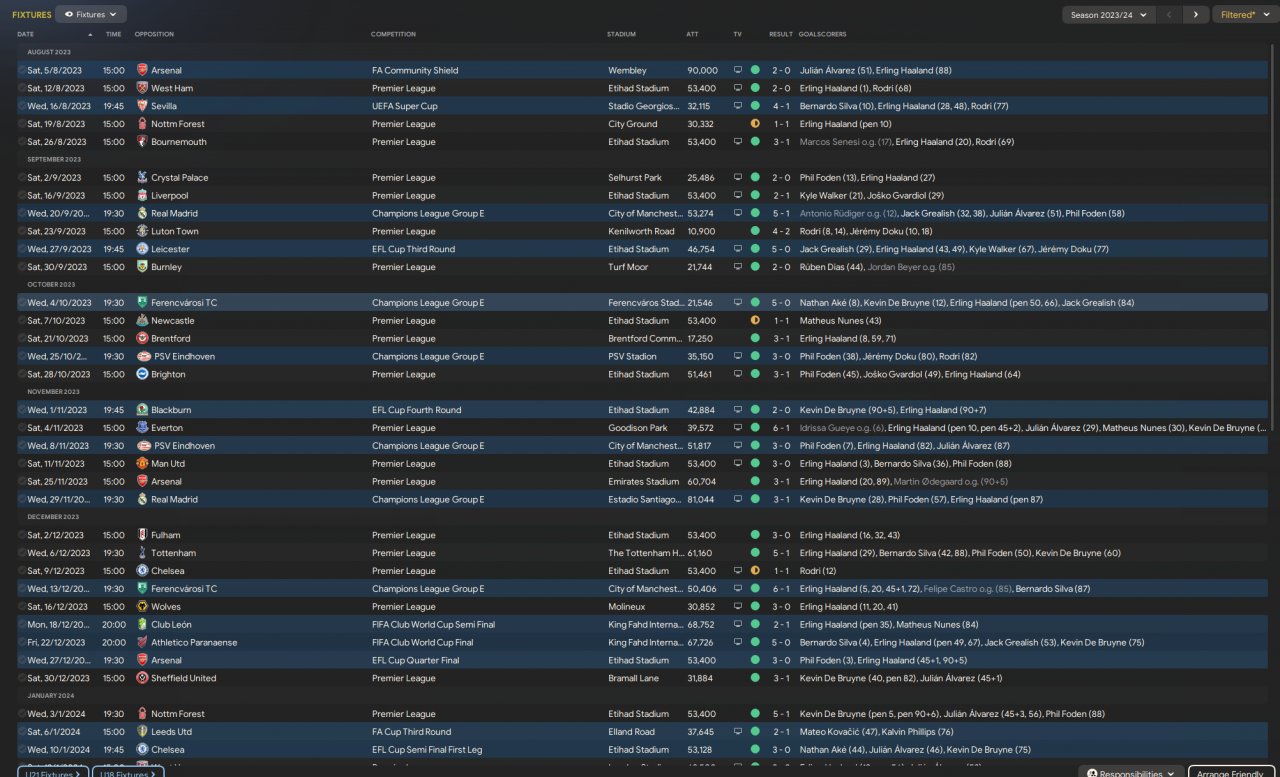Click the Brighton club badge
1280x777 pixels.
(142, 375)
